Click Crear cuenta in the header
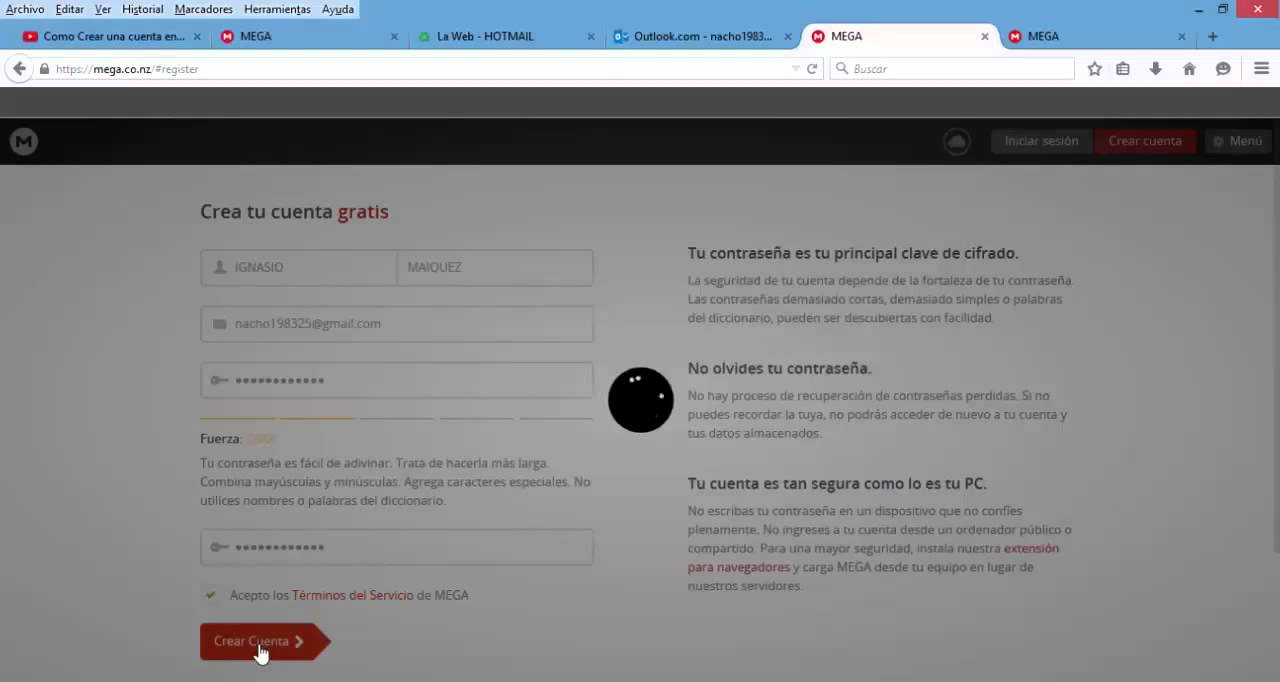This screenshot has width=1280, height=682. (1145, 141)
